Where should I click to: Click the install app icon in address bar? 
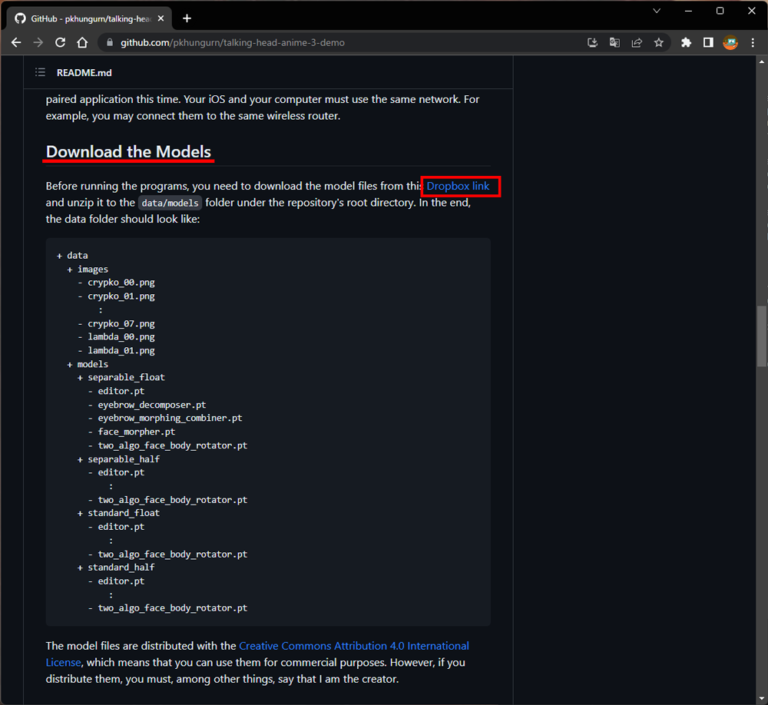pyautogui.click(x=592, y=43)
